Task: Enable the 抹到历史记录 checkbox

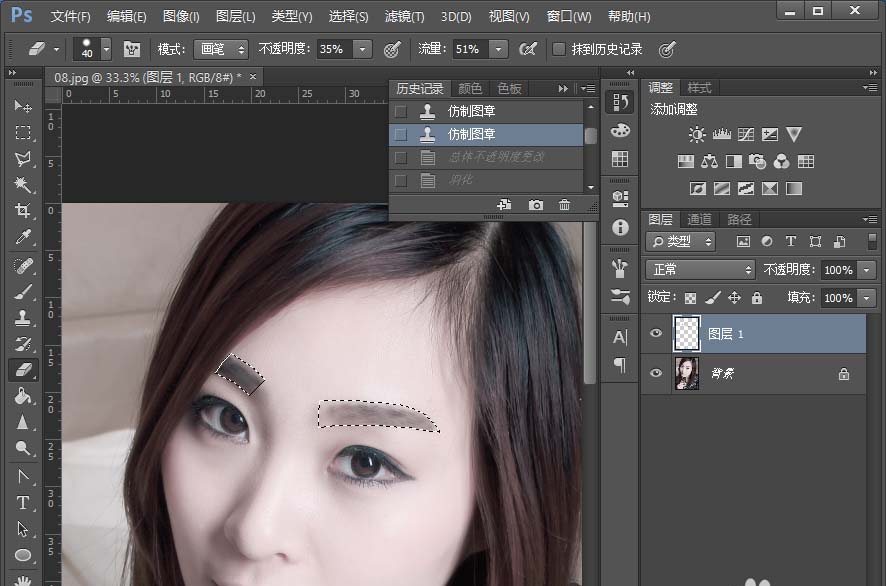Action: point(558,47)
